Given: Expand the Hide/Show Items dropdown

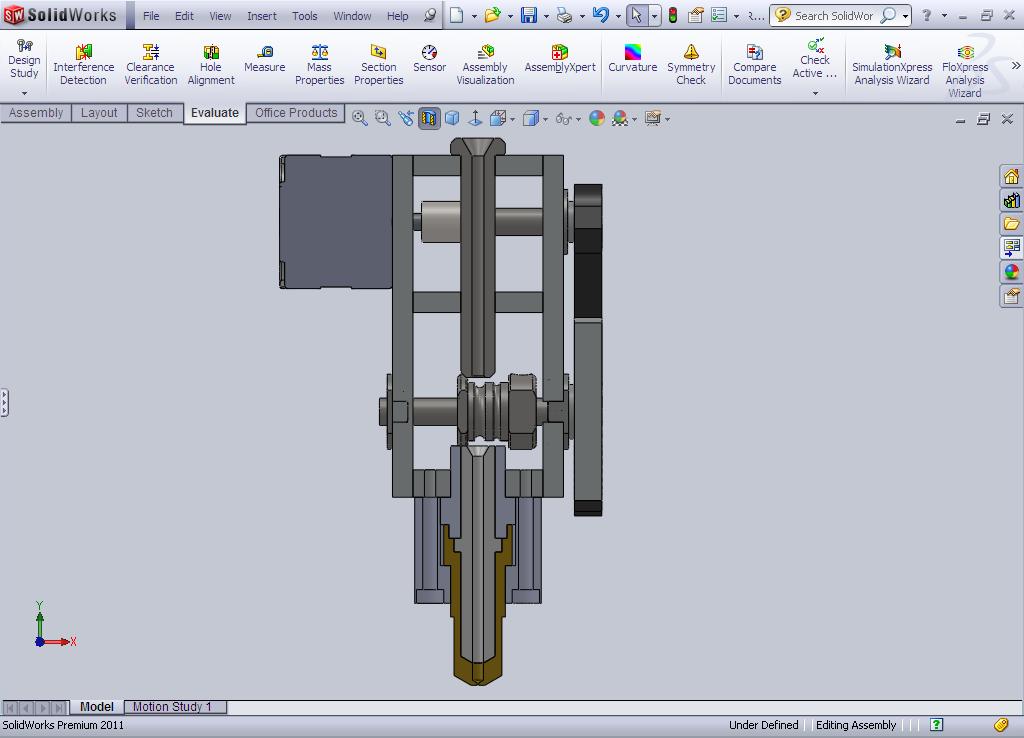Looking at the screenshot, I should point(578,119).
